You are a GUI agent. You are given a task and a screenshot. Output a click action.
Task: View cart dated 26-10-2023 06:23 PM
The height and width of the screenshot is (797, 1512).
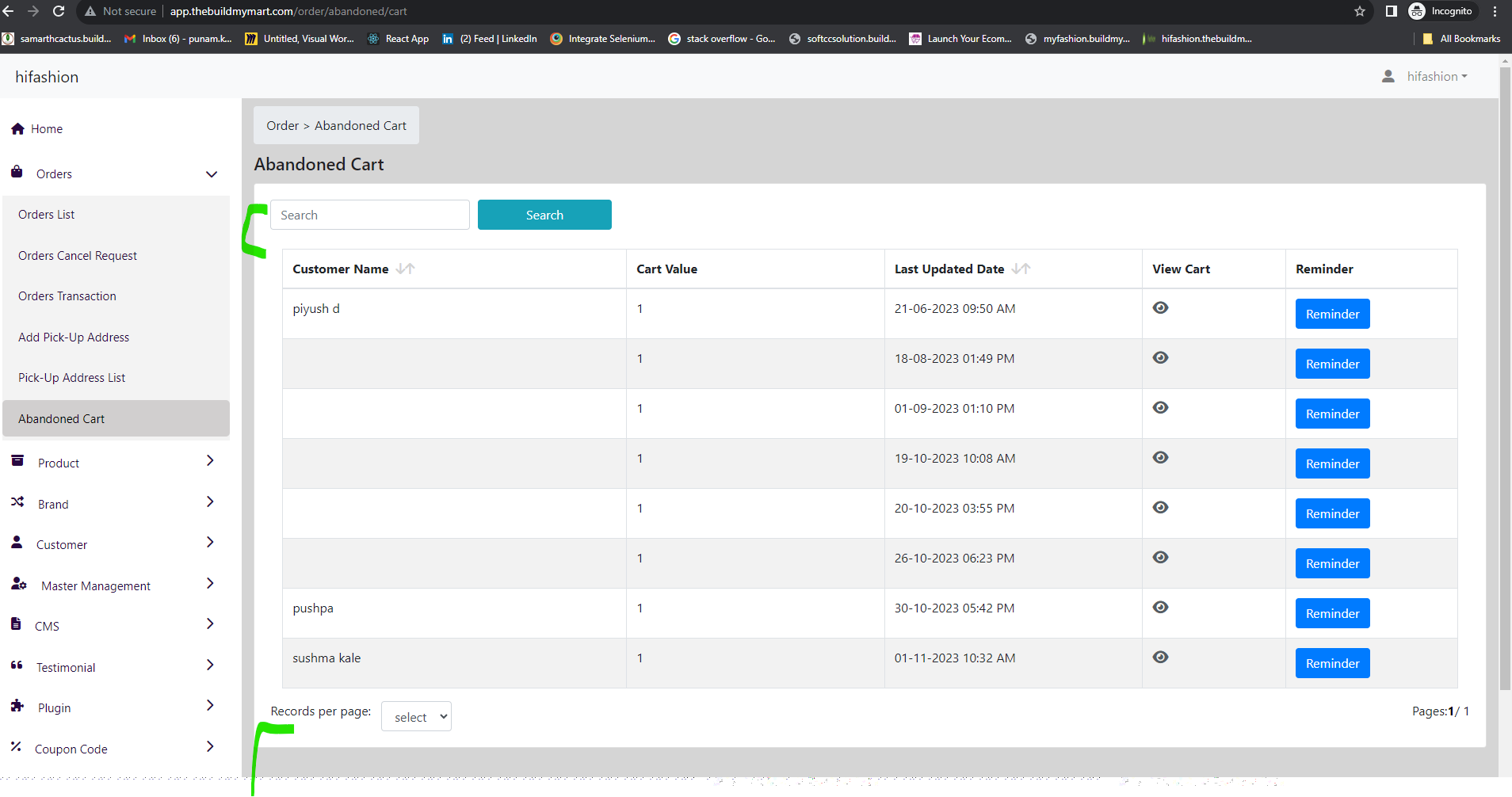(x=1161, y=558)
